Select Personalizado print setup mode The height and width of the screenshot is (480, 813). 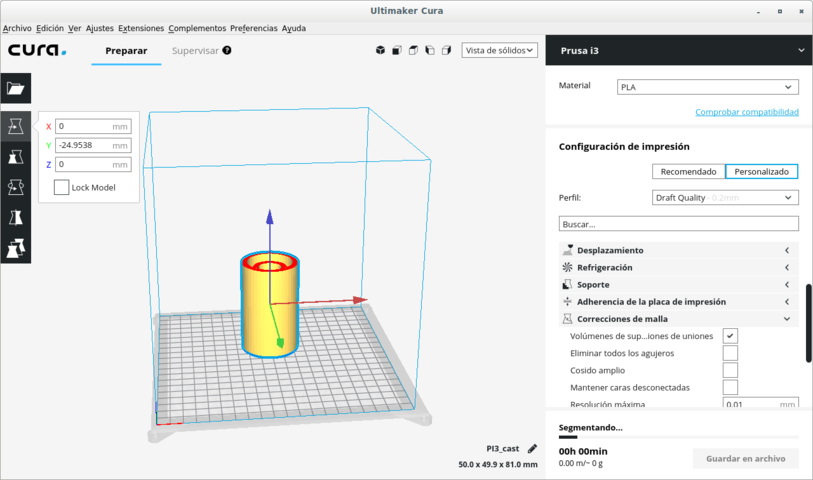(762, 172)
